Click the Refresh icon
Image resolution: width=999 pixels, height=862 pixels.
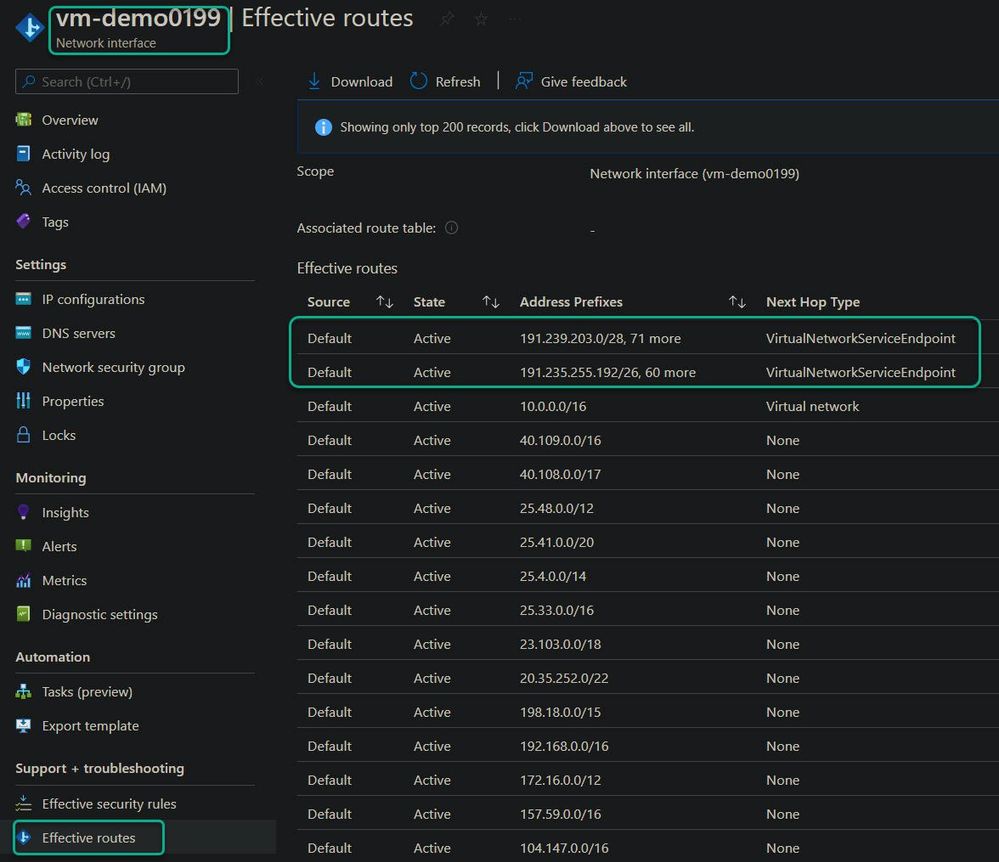419,81
